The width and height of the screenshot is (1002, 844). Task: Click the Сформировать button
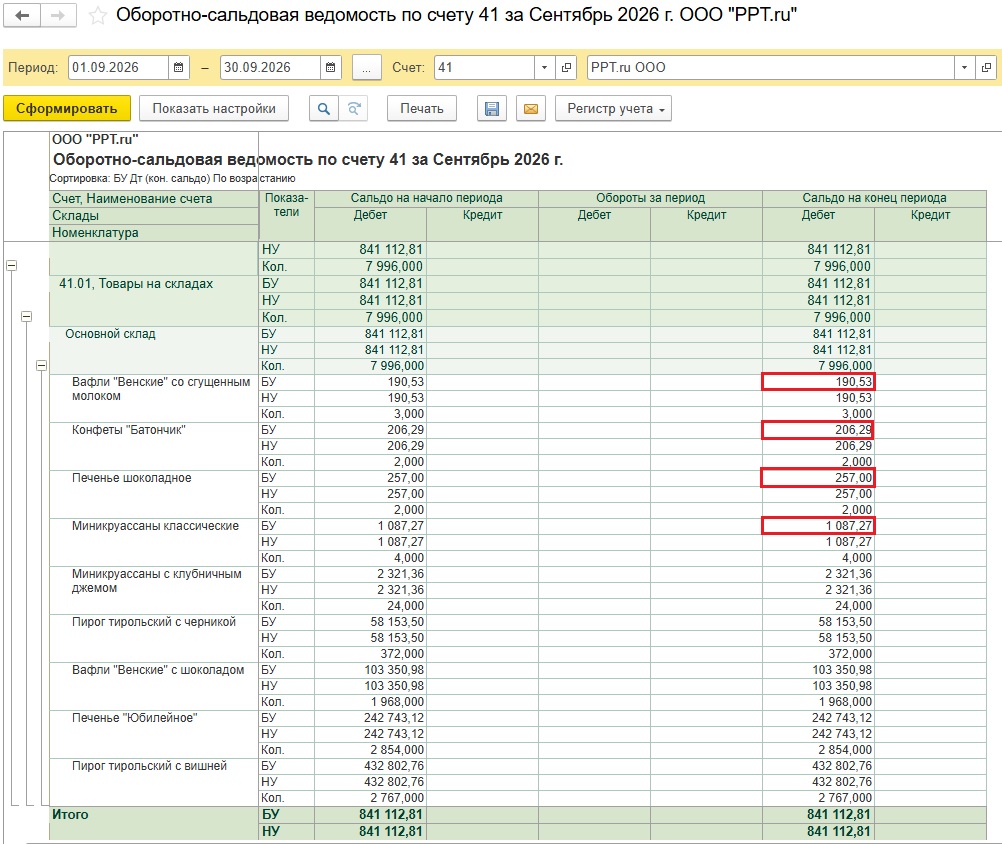click(x=66, y=109)
